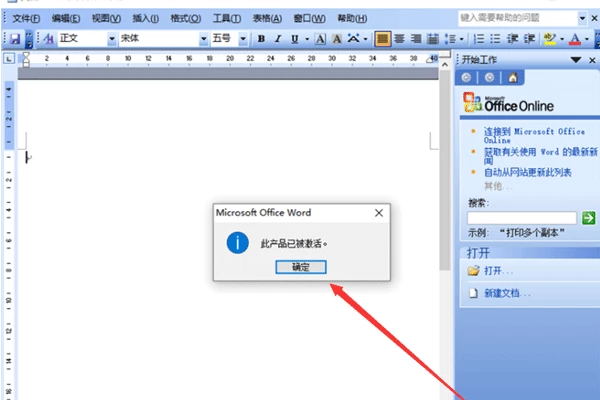Click the Save icon in the toolbar
The height and width of the screenshot is (400, 600).
[15, 39]
